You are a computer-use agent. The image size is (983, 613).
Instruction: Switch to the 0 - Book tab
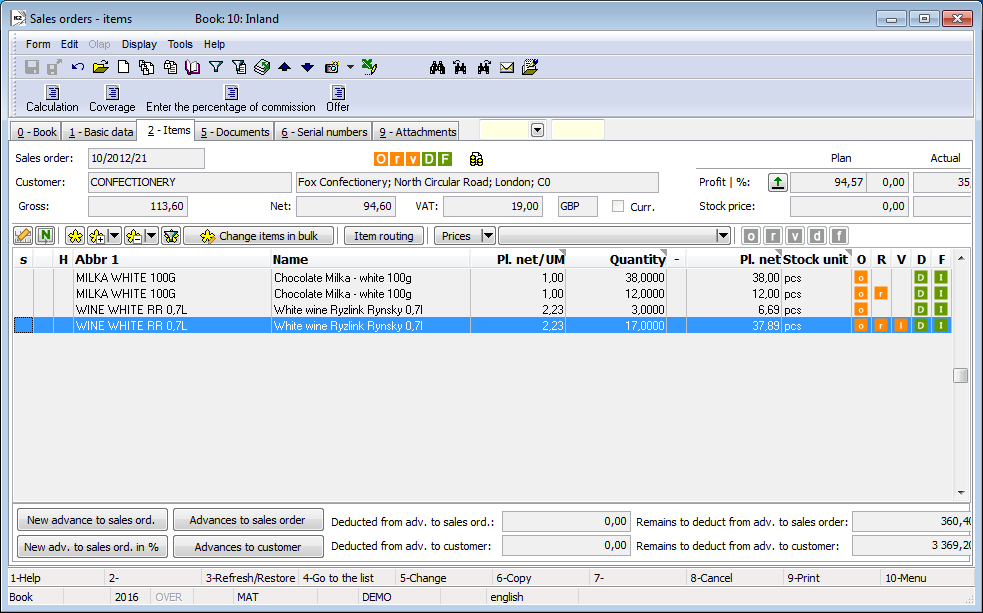pos(37,132)
